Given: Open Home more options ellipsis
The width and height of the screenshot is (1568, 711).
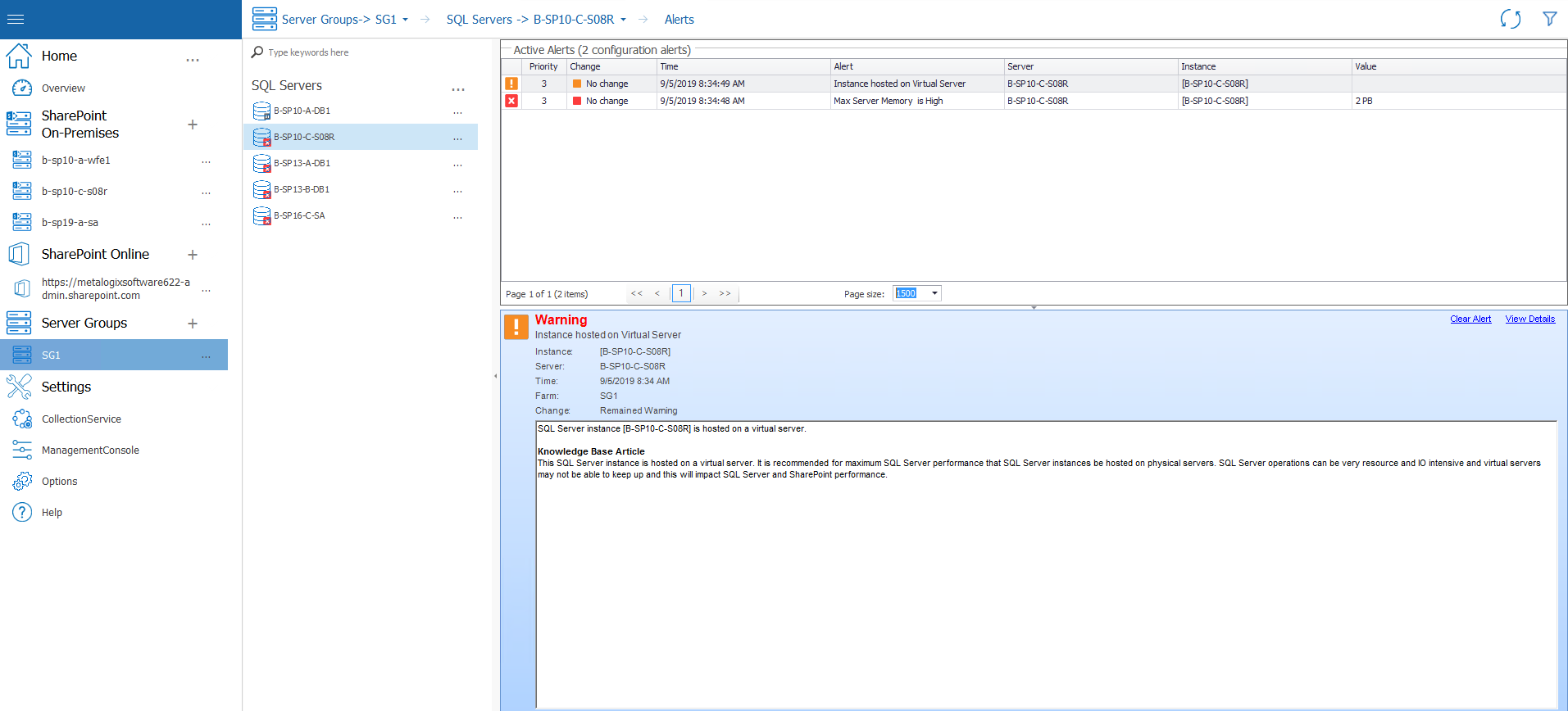Looking at the screenshot, I should (193, 60).
